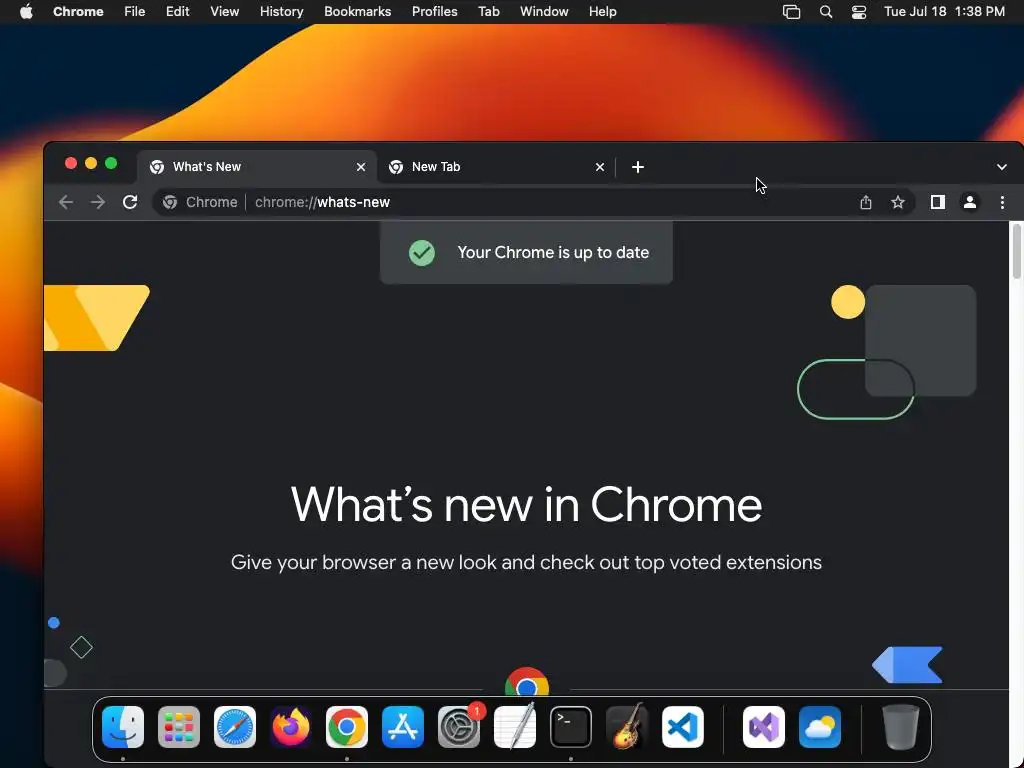Viewport: 1024px width, 768px height.
Task: Open the Window menu
Action: tap(544, 12)
